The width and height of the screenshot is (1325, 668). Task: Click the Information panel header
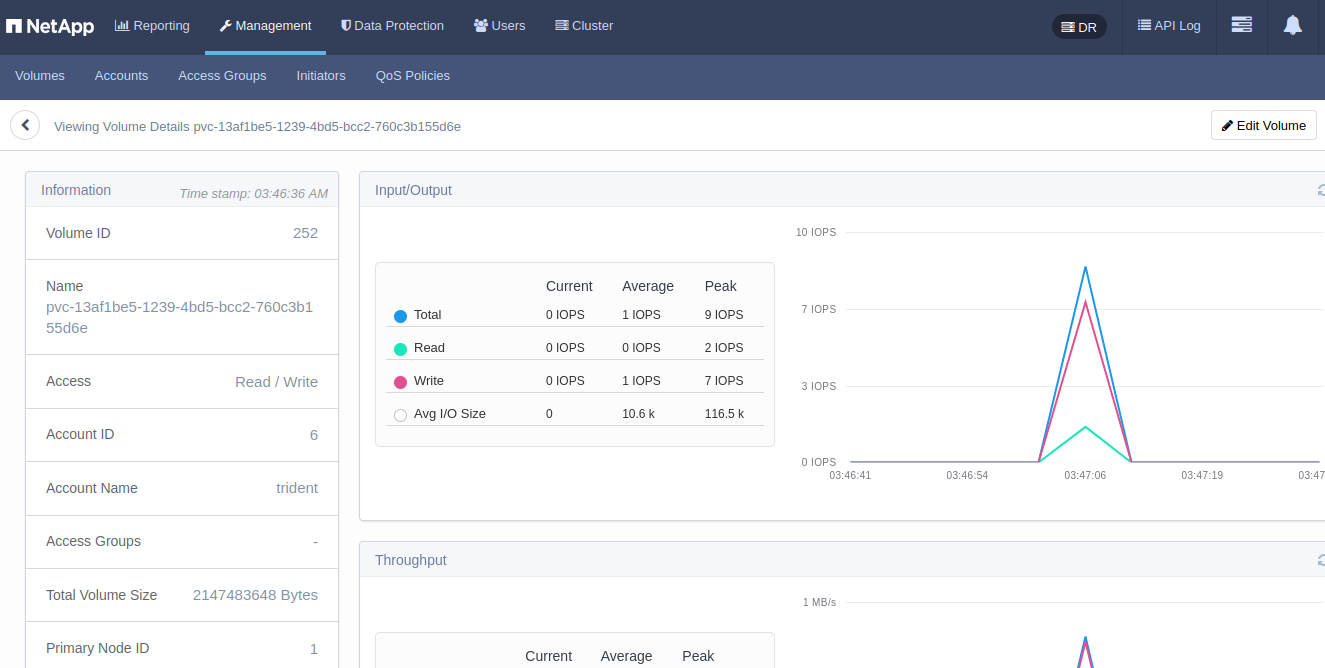[x=182, y=190]
